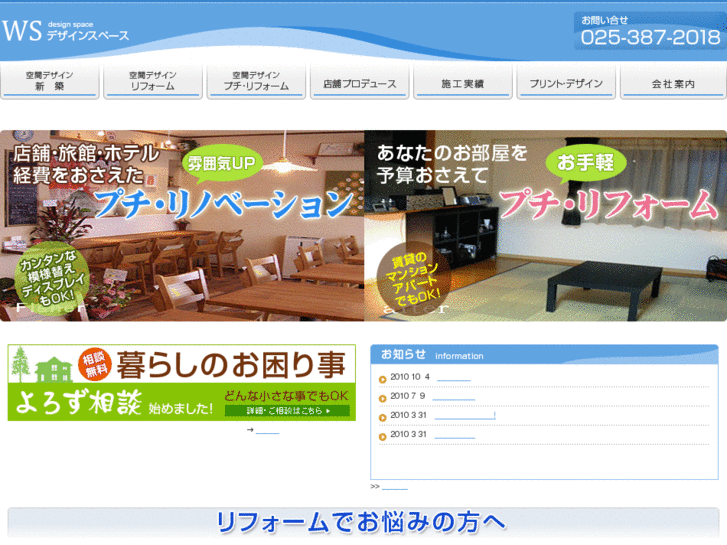The height and width of the screenshot is (545, 727).
Task: Click the 雰囲気UP green speech bubble
Action: coord(222,163)
